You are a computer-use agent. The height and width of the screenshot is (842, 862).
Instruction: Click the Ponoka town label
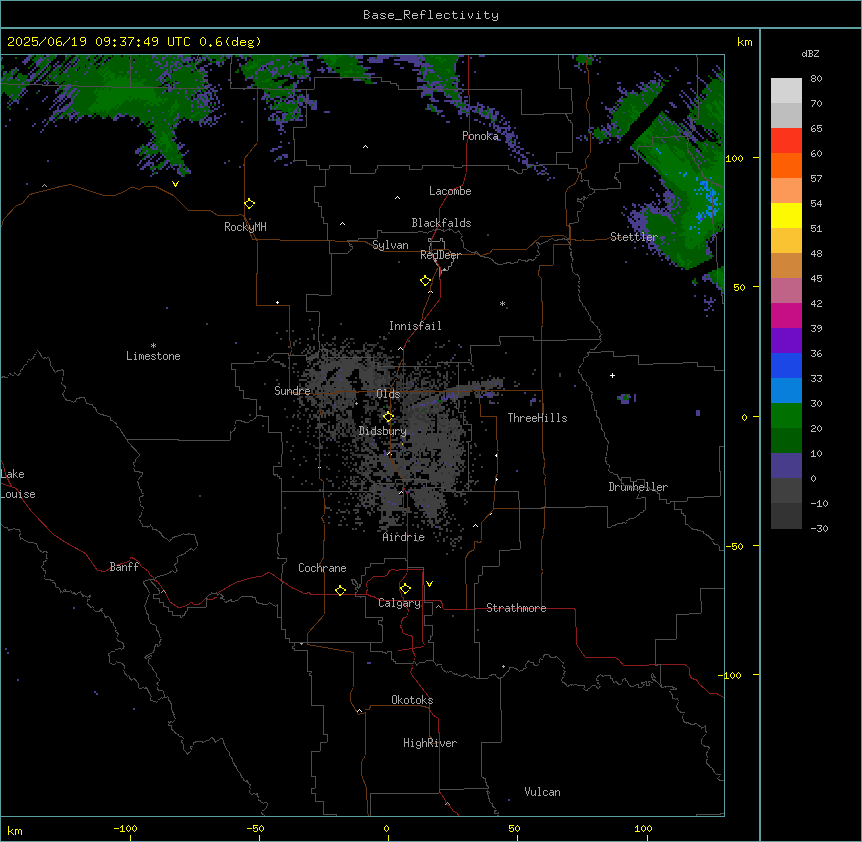click(480, 136)
